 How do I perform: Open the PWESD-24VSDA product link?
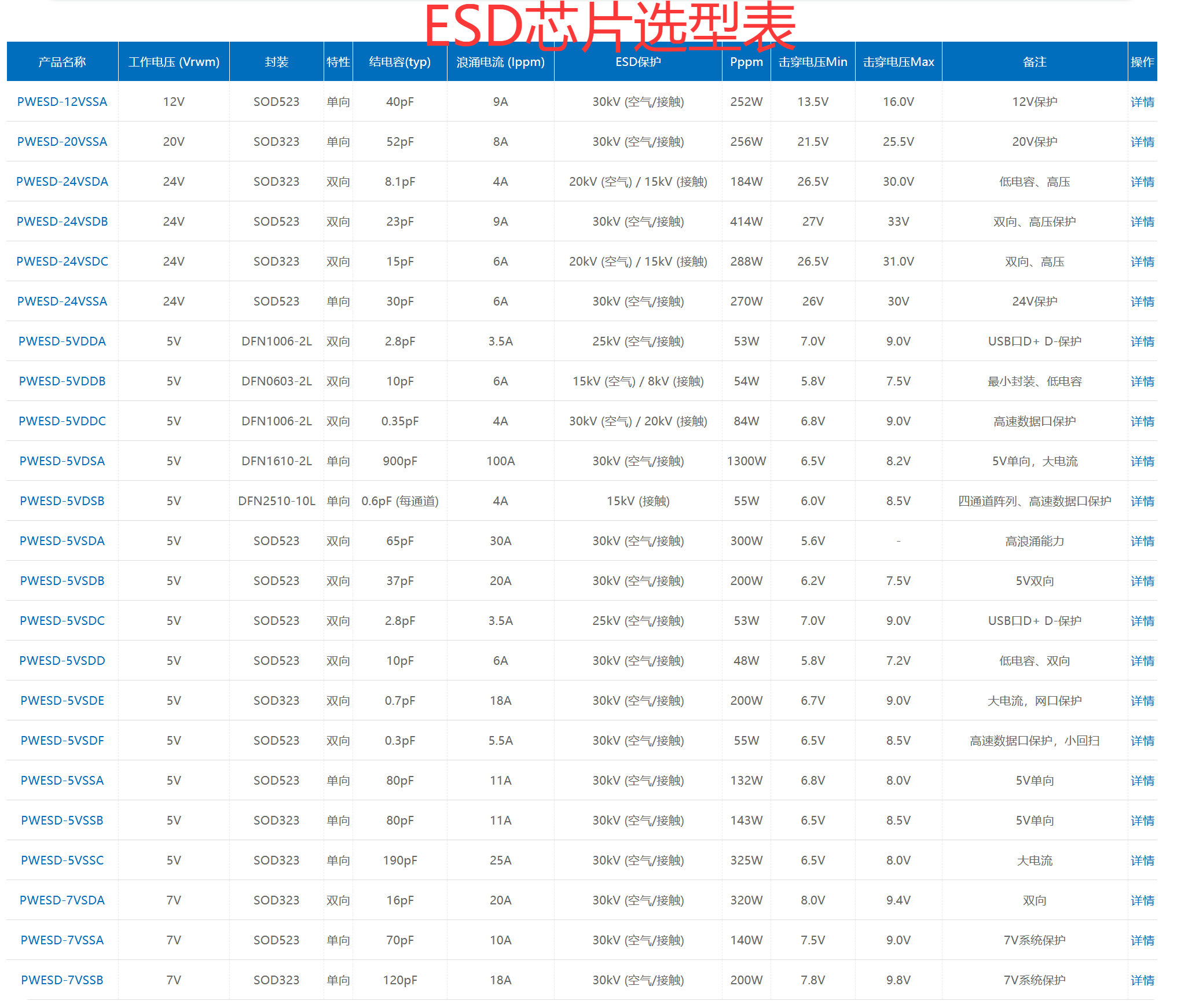pyautogui.click(x=62, y=182)
